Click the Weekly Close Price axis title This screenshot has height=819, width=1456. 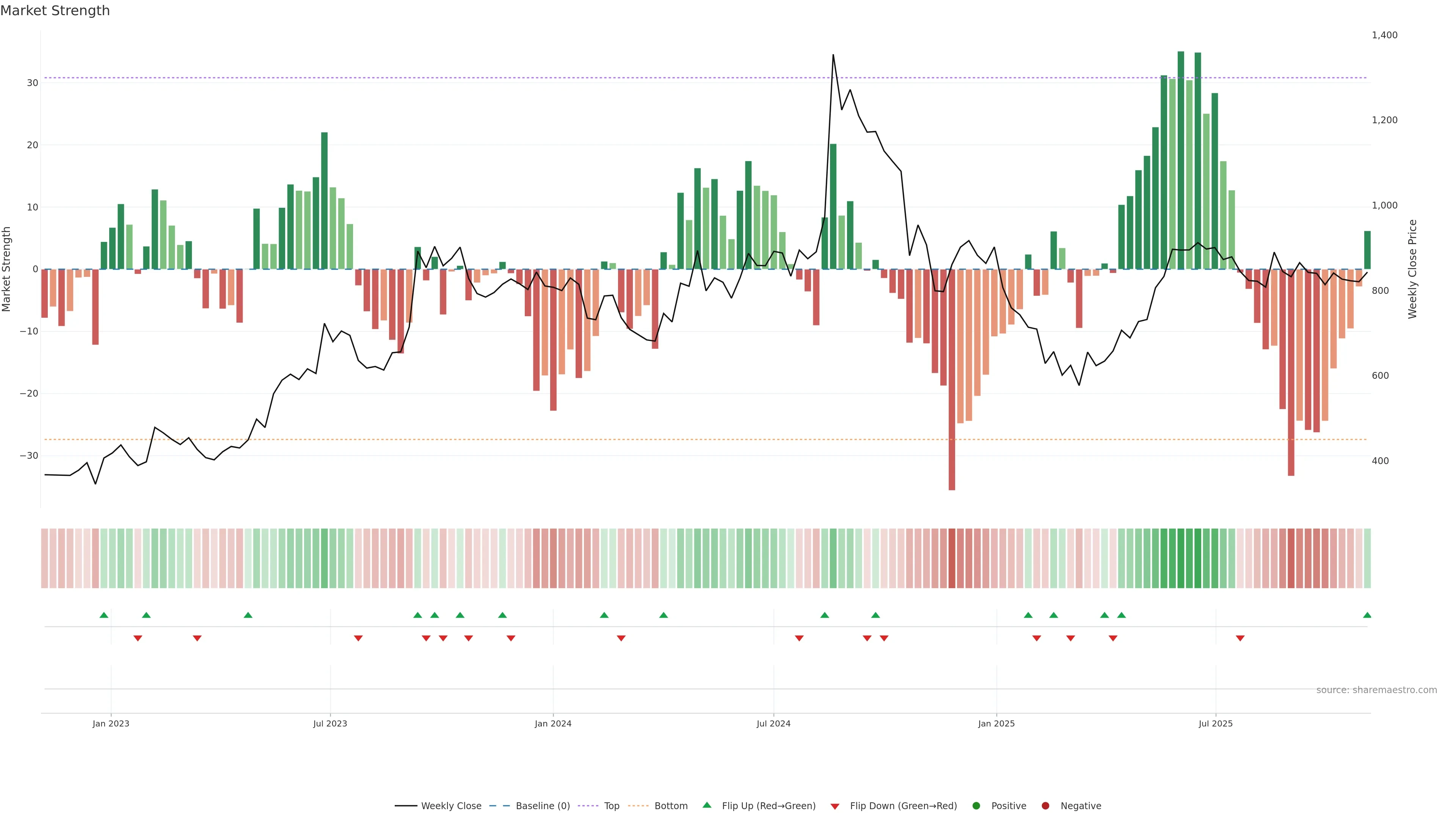pos(1412,269)
